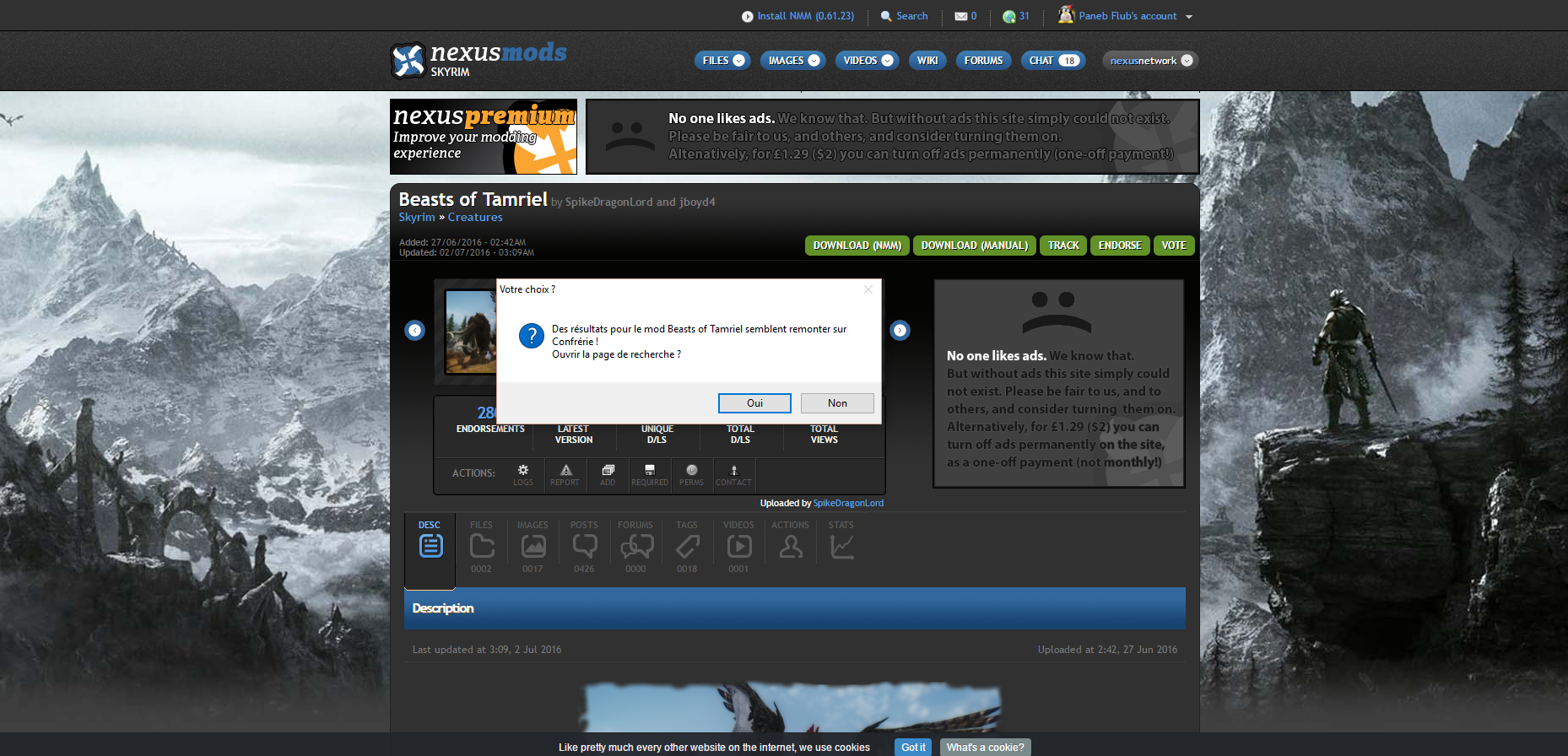Click the Nexus Mods logo icon
This screenshot has height=756, width=1568.
tap(408, 61)
